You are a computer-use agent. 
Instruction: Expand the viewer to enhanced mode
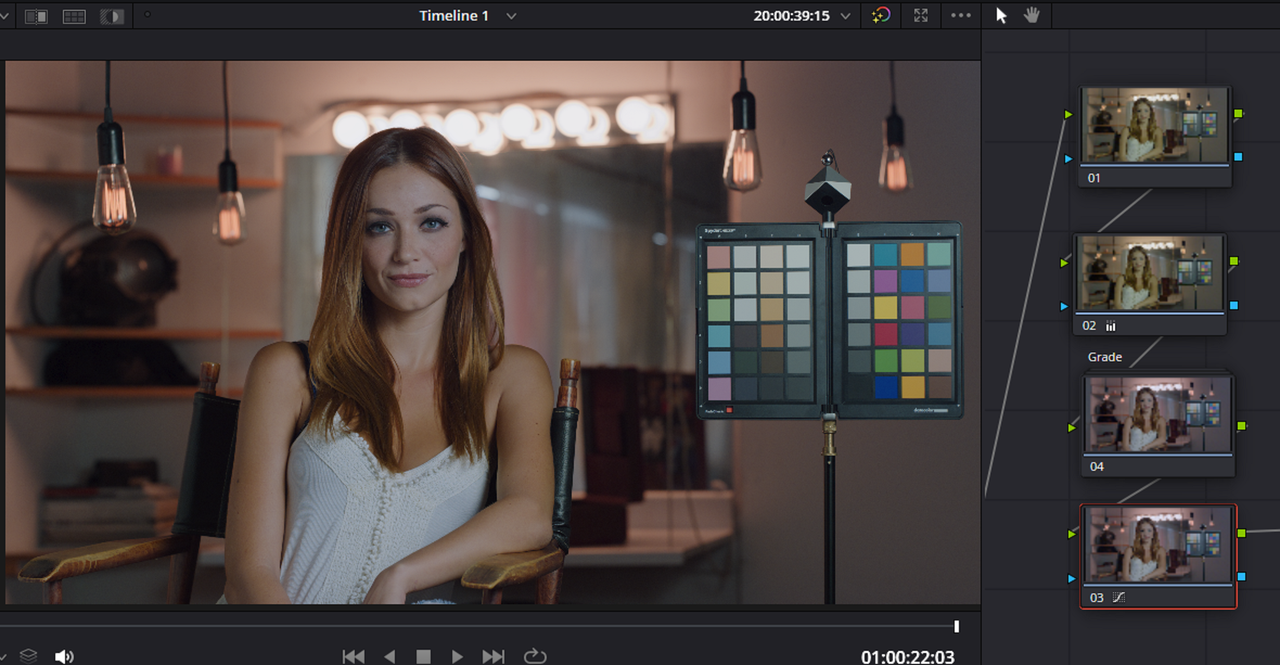click(921, 15)
